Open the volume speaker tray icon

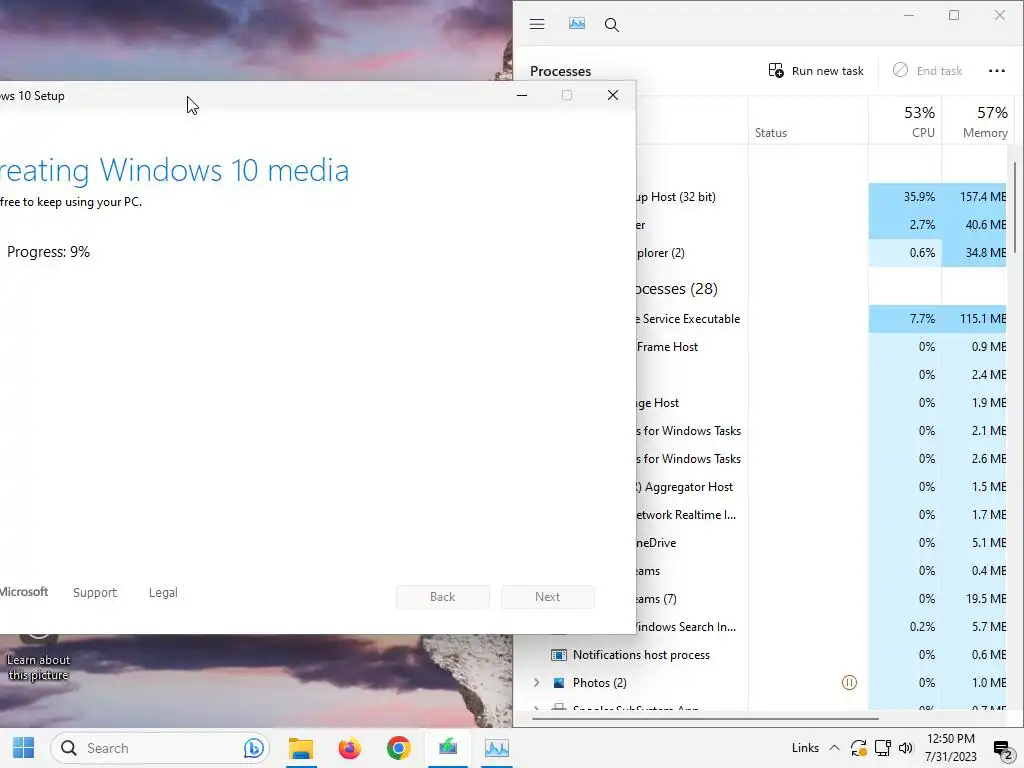[905, 748]
